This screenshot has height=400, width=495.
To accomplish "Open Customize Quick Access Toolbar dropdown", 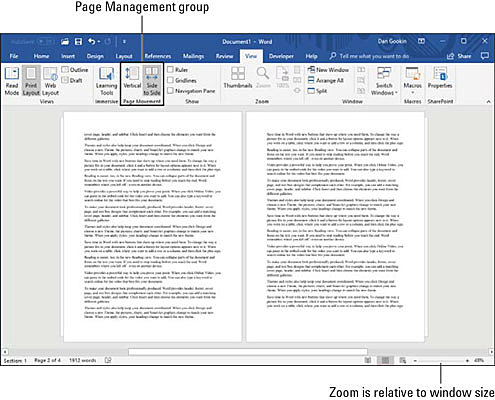I will point(124,42).
